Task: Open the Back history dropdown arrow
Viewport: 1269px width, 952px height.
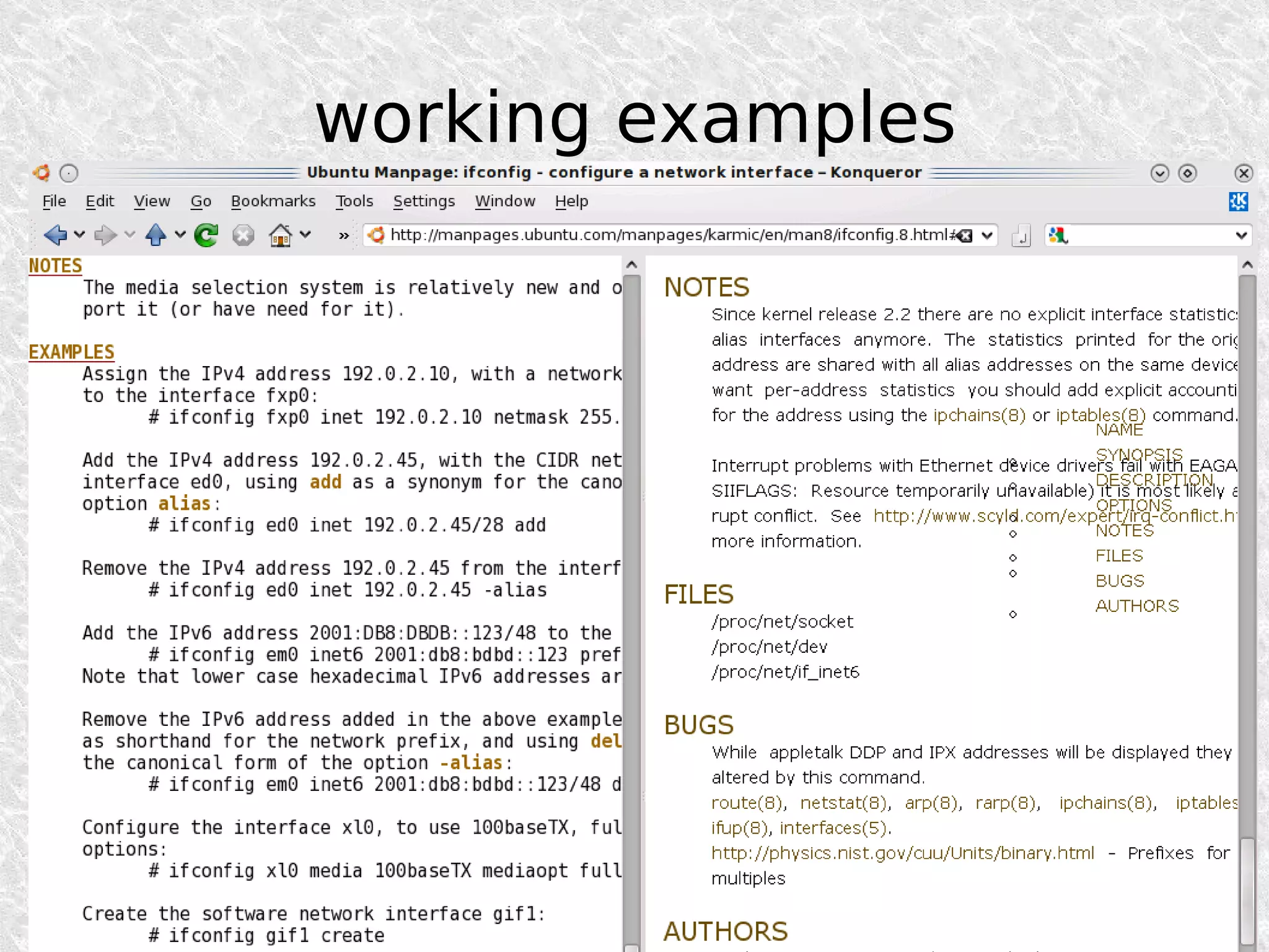Action: [79, 235]
